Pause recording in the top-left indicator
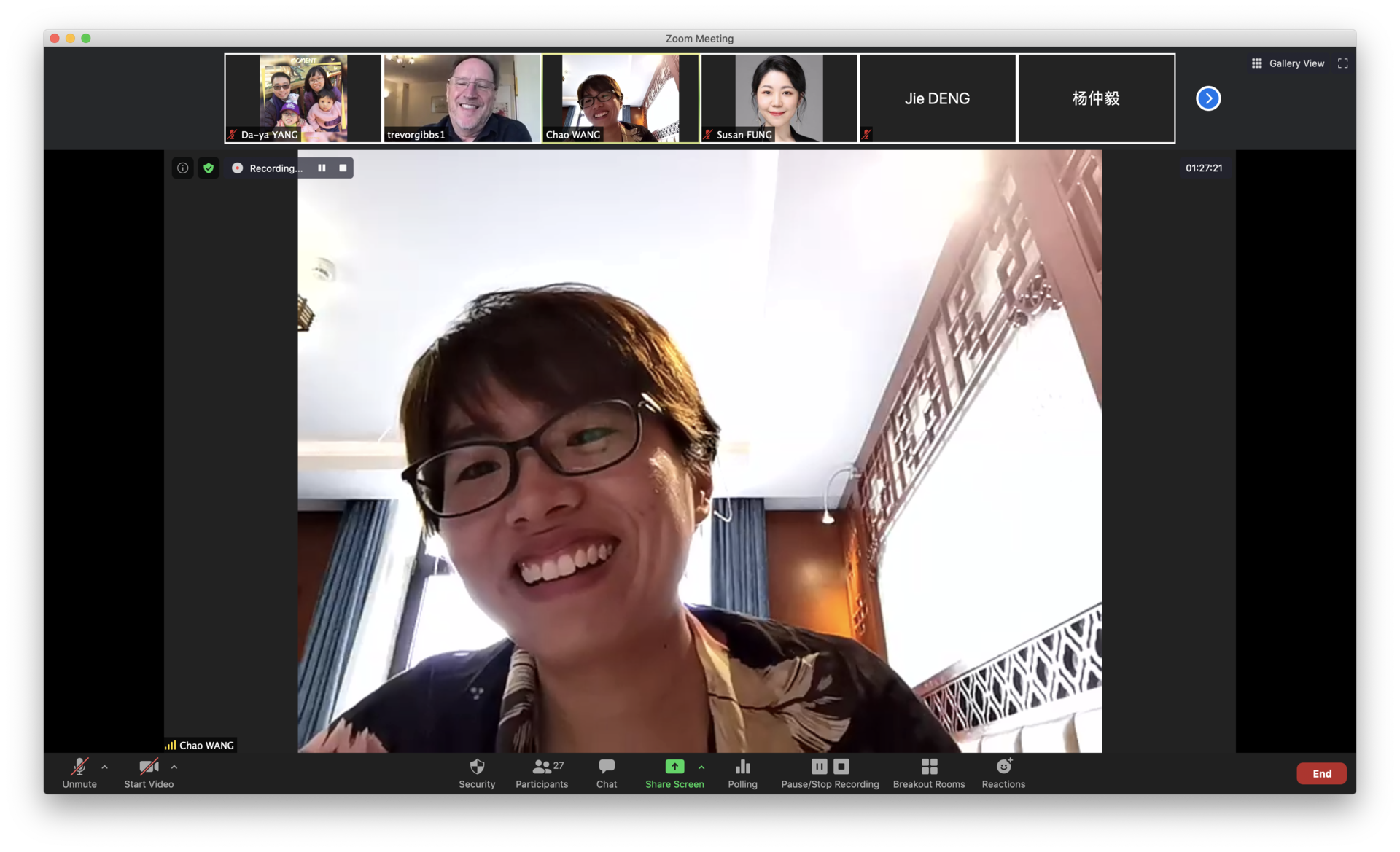The image size is (1400, 852). [322, 168]
